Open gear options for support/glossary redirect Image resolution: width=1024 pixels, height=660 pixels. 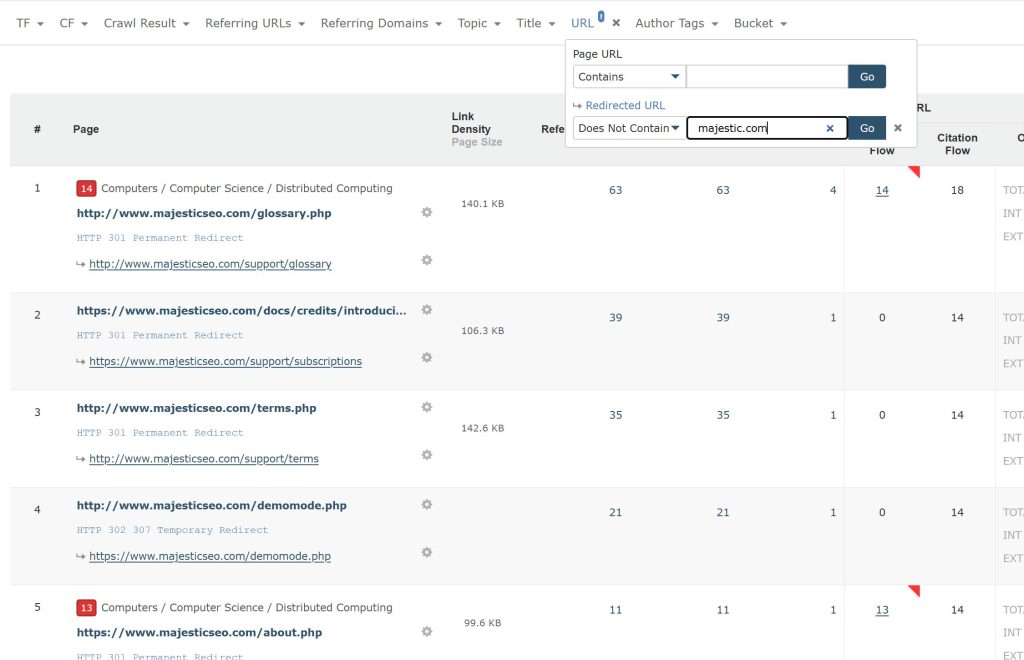pos(426,260)
